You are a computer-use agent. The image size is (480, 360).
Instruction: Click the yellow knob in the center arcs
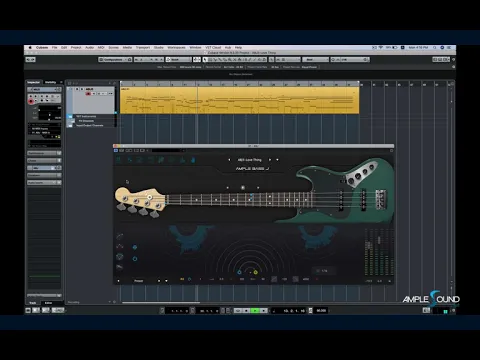[x=255, y=272]
